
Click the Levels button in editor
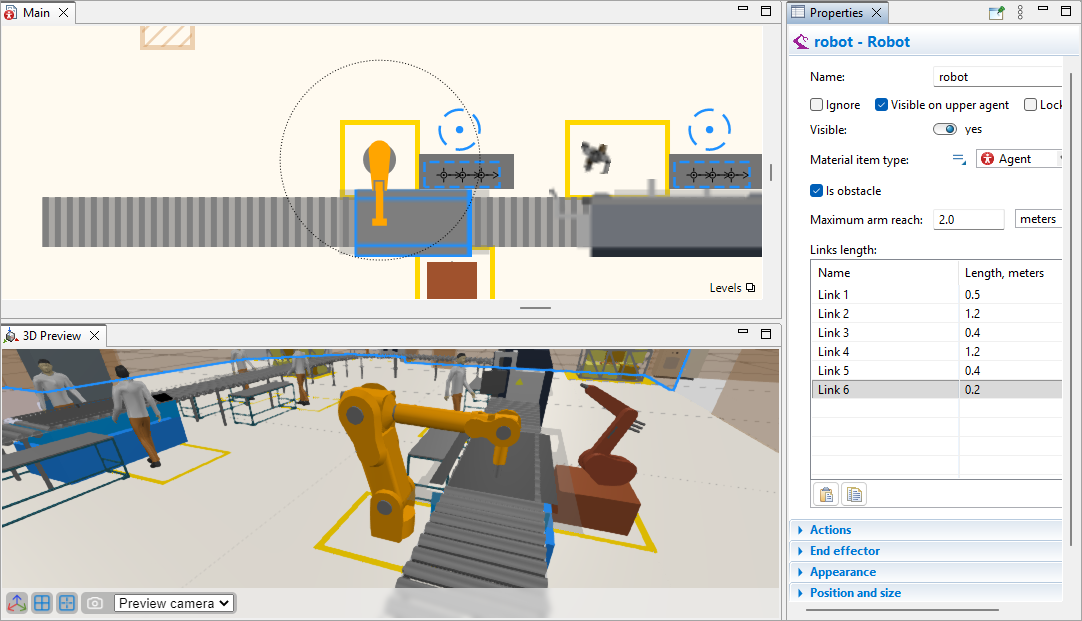[732, 288]
